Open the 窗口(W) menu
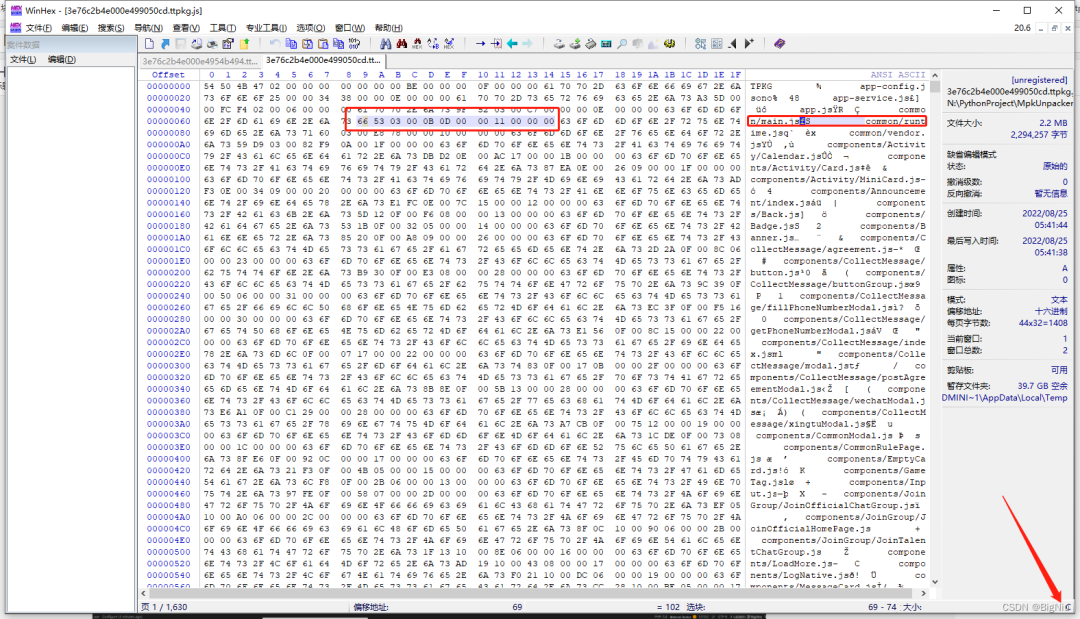The height and width of the screenshot is (619, 1080). 350,28
